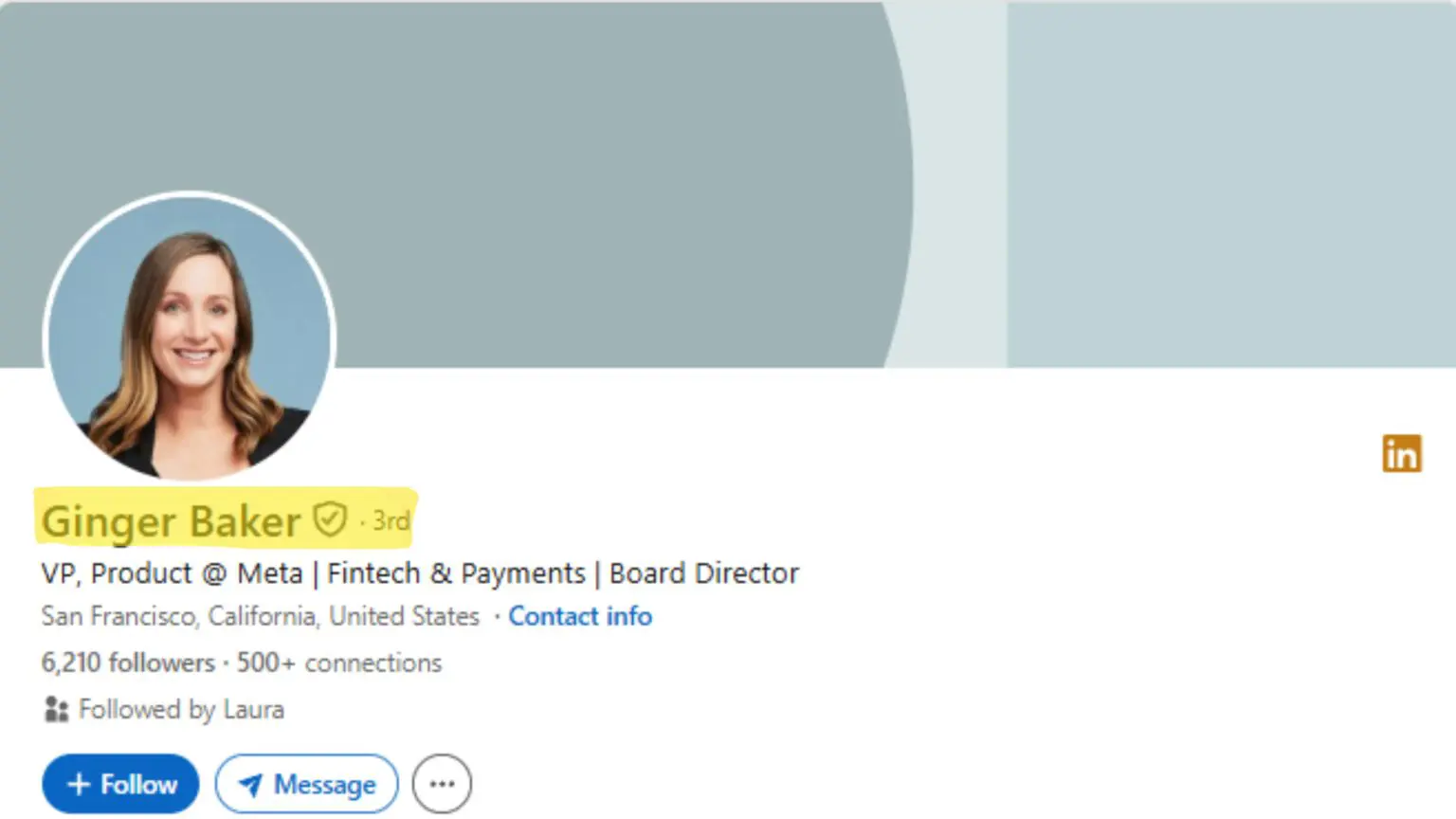Open the three-dot More actions menu
The height and width of the screenshot is (819, 1456).
(442, 784)
